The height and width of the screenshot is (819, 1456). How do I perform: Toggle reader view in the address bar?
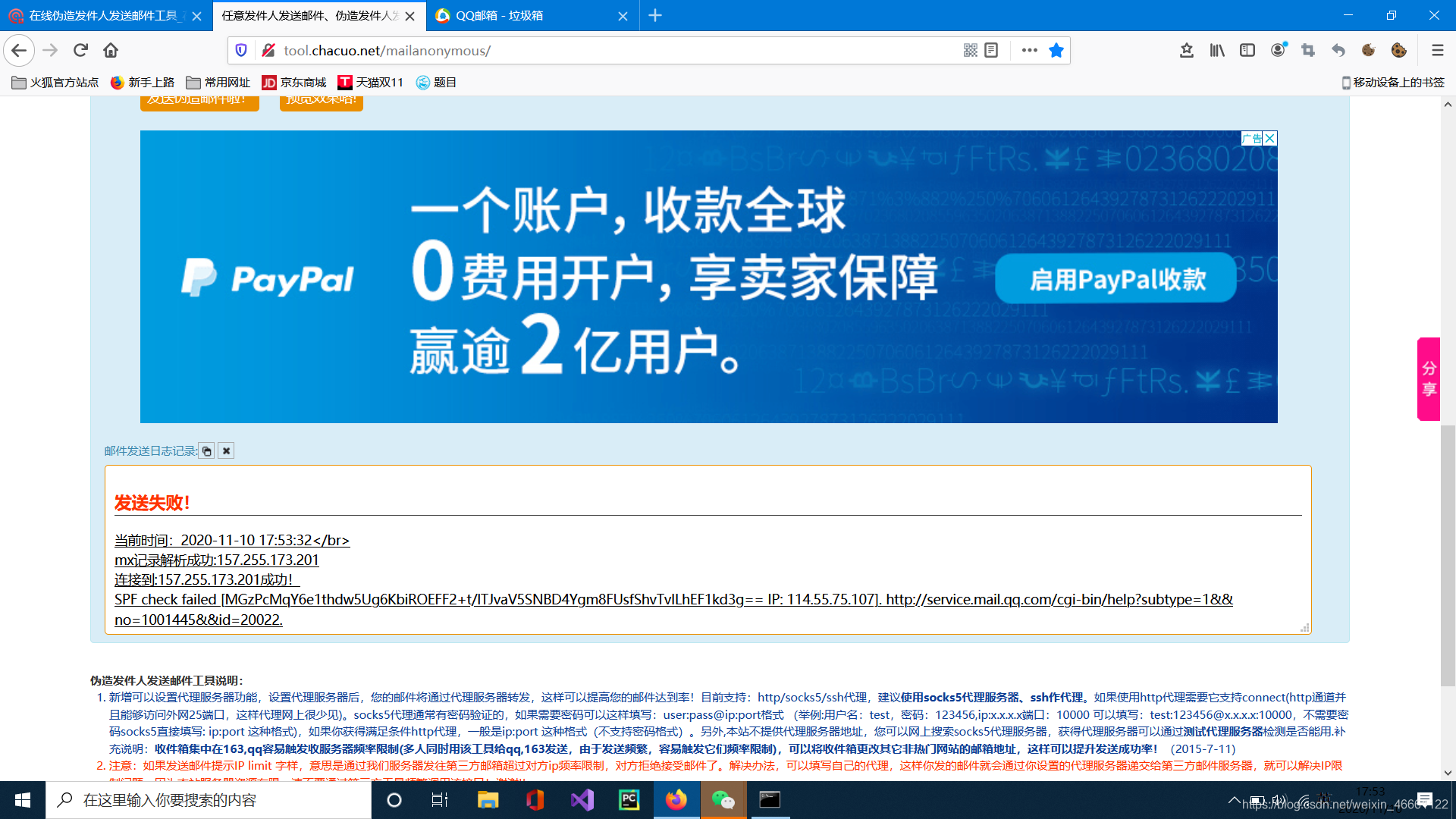pyautogui.click(x=991, y=50)
